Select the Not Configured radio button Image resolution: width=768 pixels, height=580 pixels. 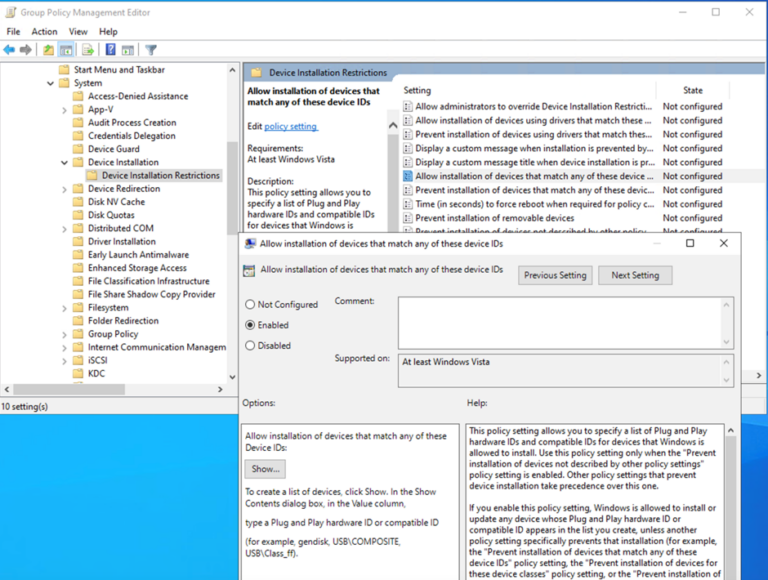[250, 305]
